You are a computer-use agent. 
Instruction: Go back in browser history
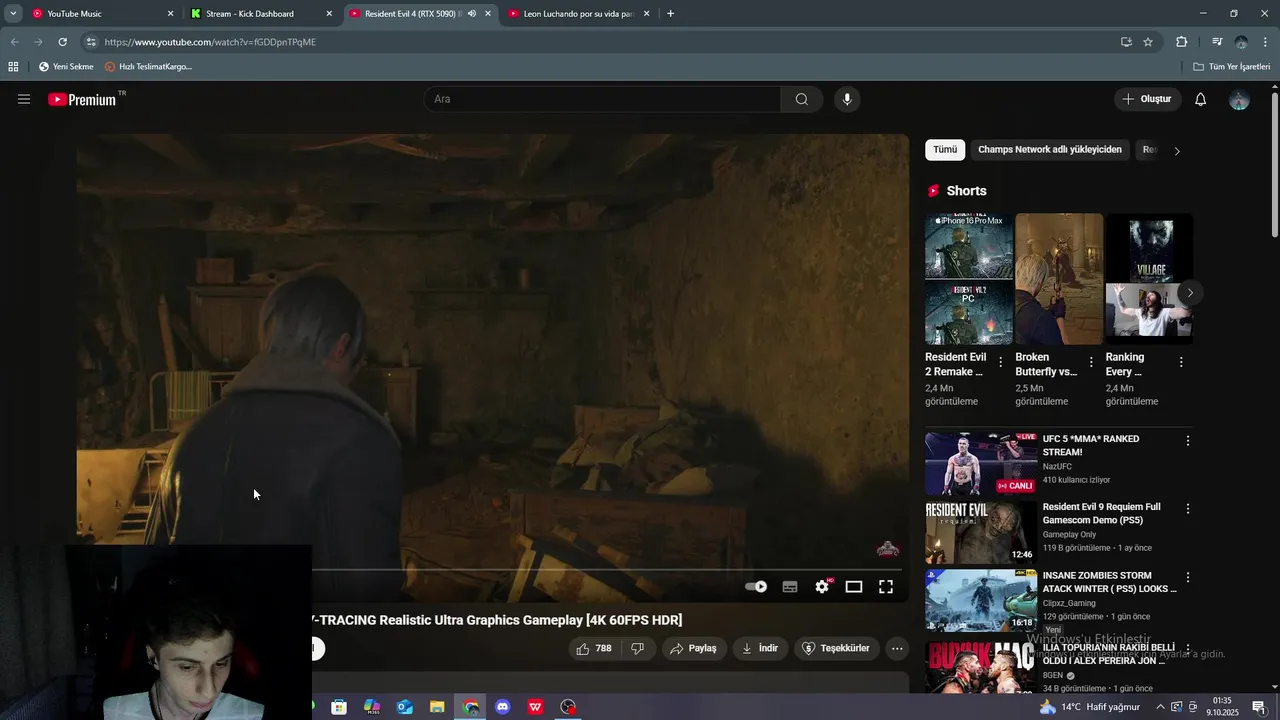(14, 42)
